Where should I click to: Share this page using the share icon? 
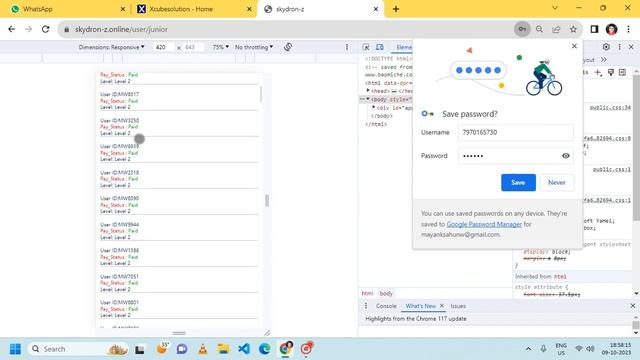[x=556, y=29]
